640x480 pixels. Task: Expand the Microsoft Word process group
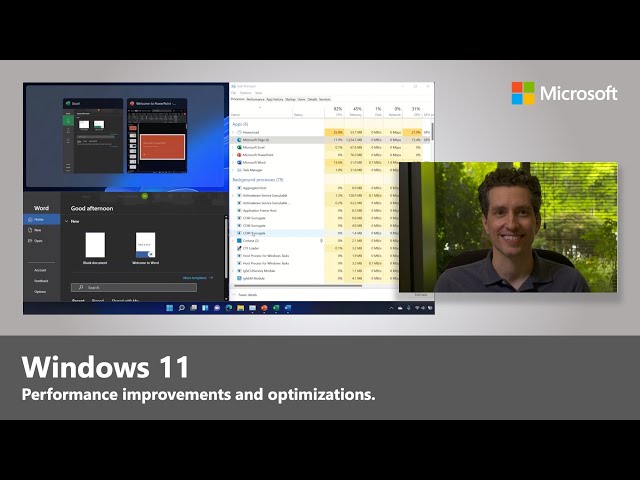click(233, 162)
